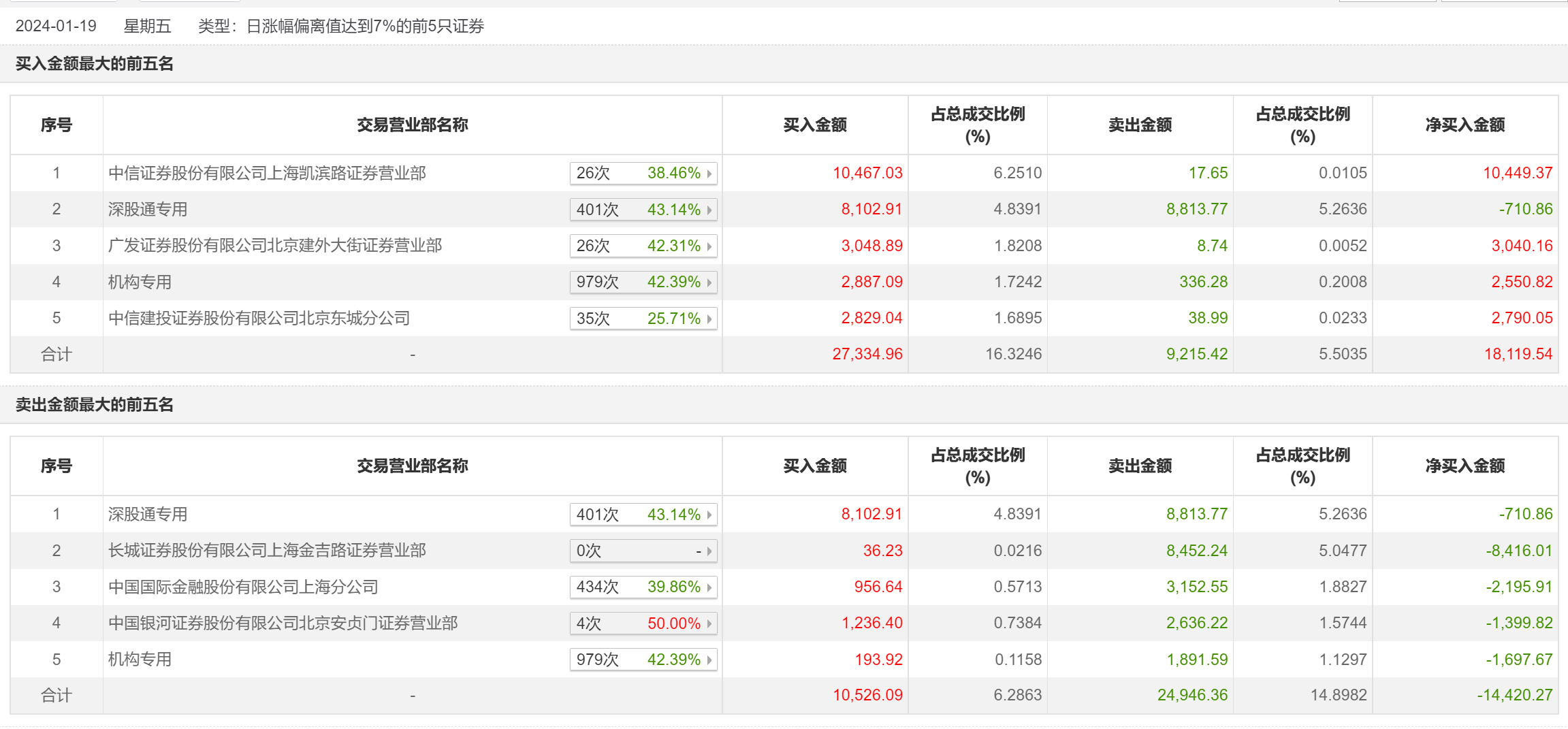Expand the 35次 25.71% arrow
Screen dimensions: 1568x729
pos(709,319)
